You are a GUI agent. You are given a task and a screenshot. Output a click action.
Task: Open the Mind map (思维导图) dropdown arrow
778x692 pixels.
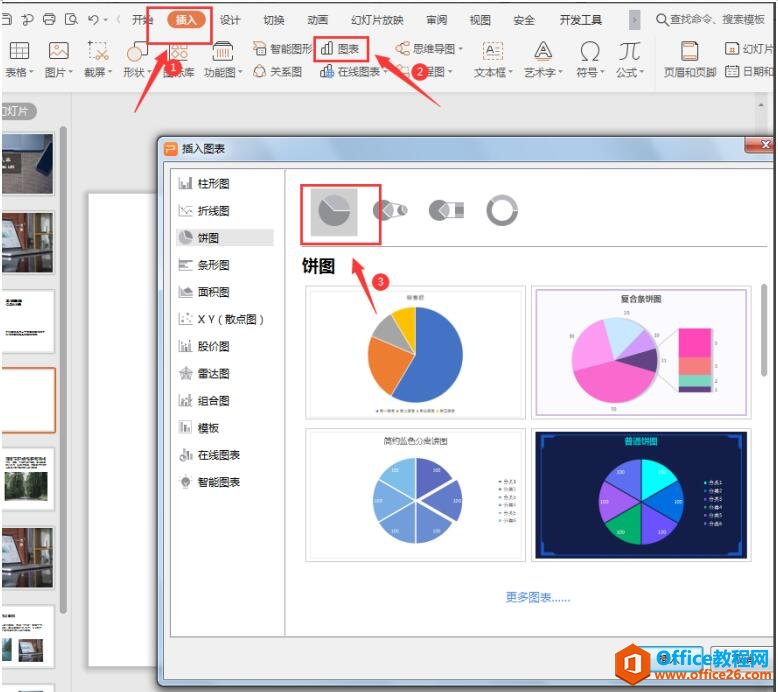[460, 49]
